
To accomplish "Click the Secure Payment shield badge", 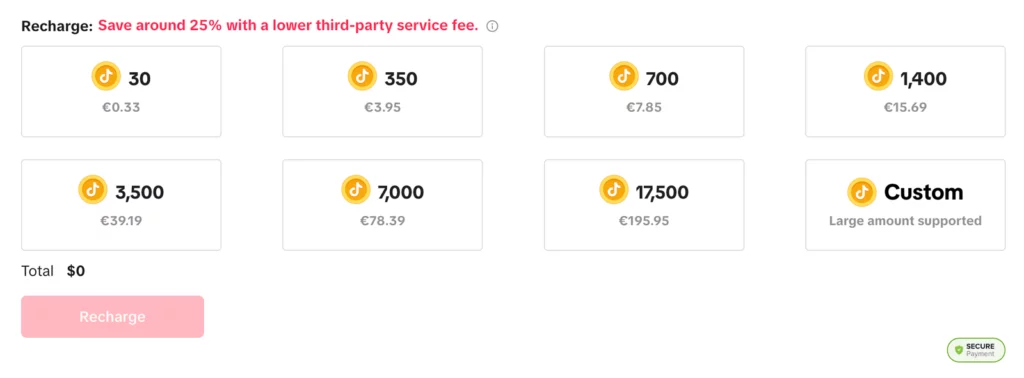I will (976, 350).
